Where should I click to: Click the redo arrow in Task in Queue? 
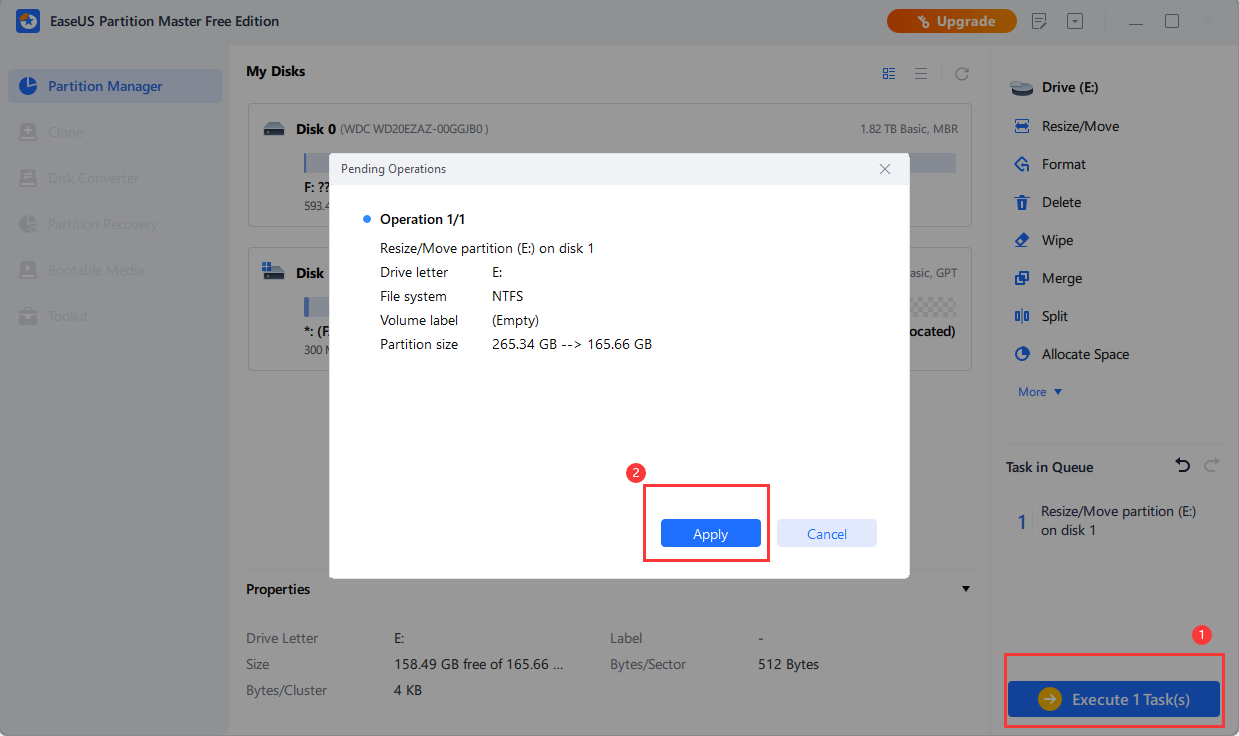(1212, 466)
